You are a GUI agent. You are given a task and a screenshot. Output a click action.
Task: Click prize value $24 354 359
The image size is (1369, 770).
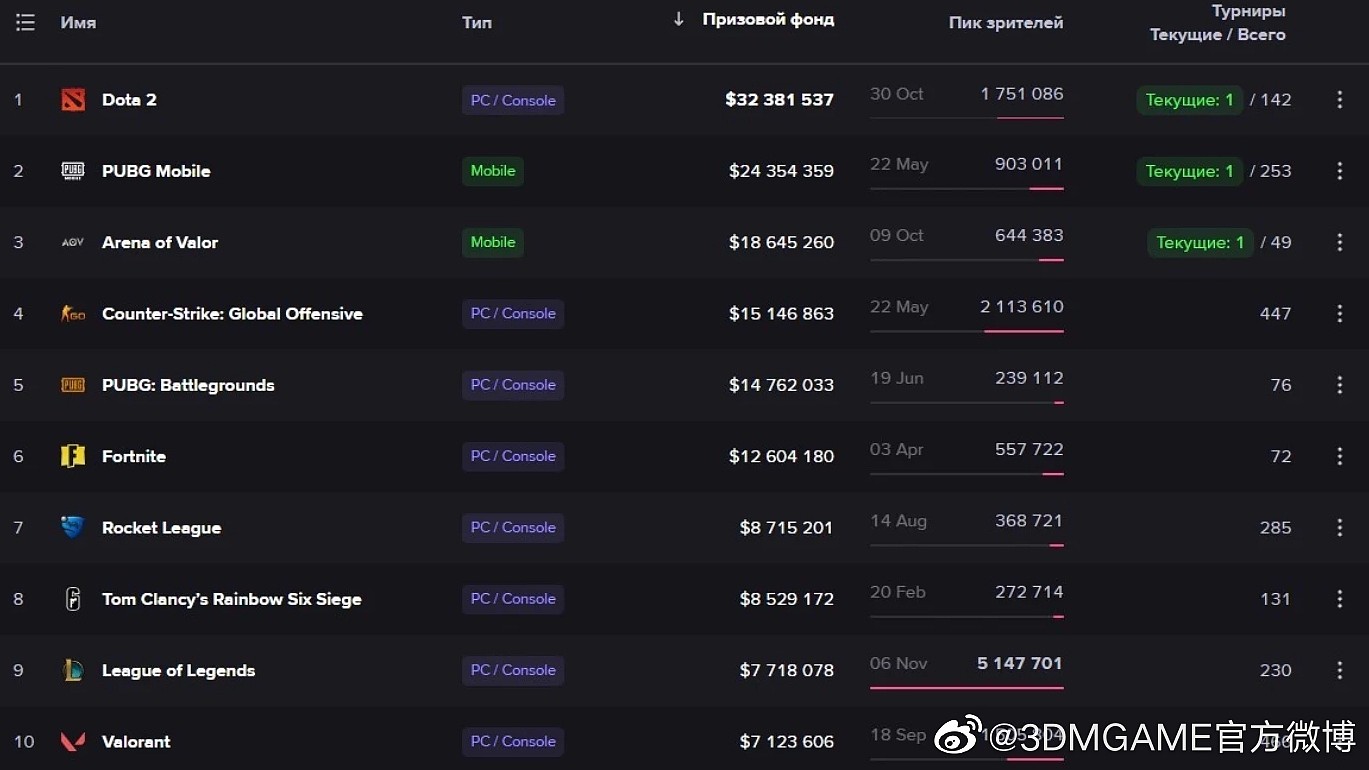(781, 171)
